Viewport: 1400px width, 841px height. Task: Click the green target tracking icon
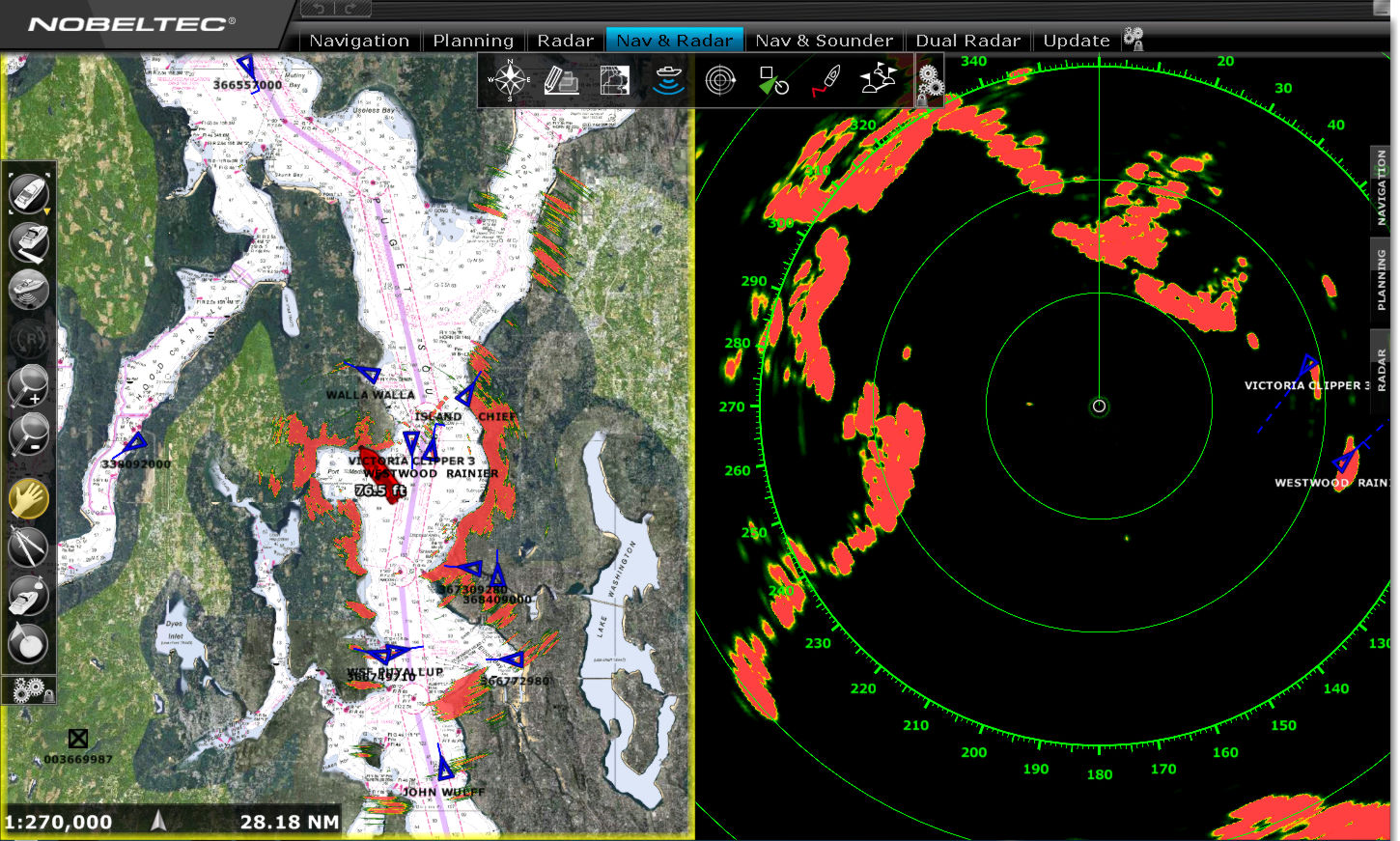click(773, 80)
